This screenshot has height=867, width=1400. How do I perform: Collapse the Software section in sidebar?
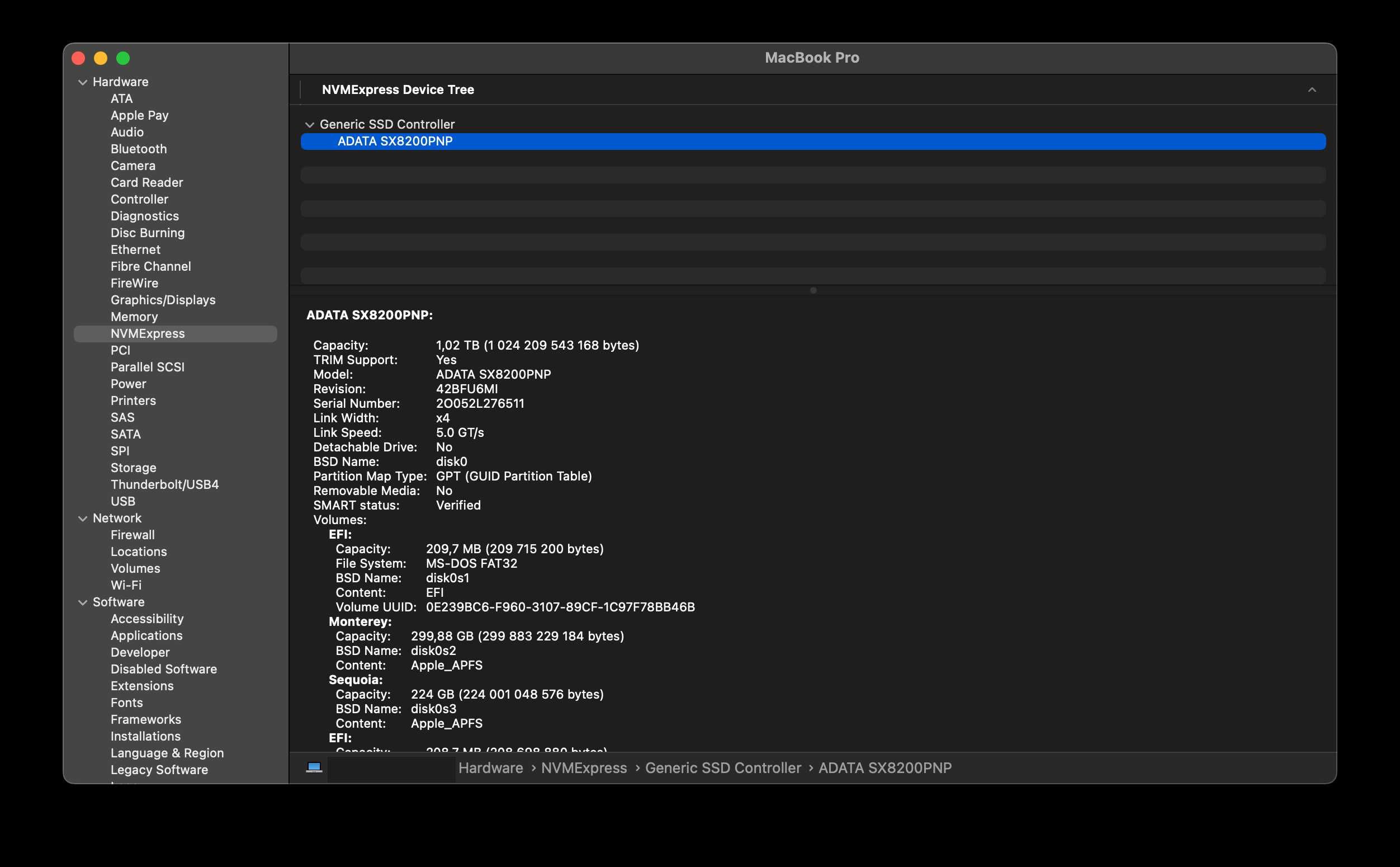[83, 602]
